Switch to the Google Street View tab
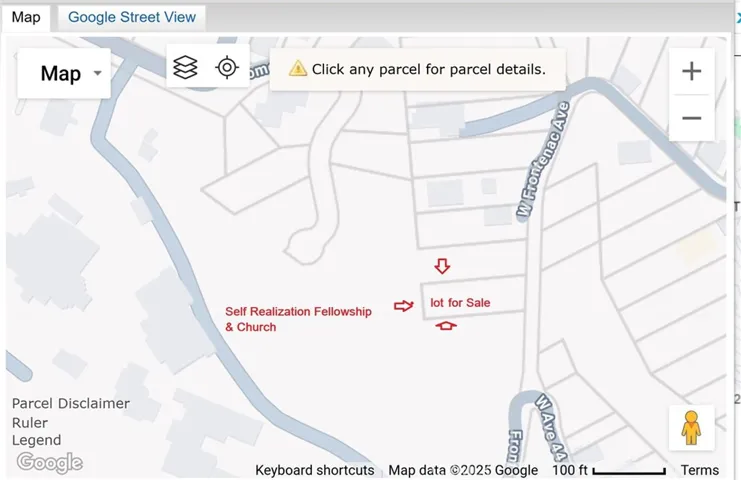 tap(131, 17)
